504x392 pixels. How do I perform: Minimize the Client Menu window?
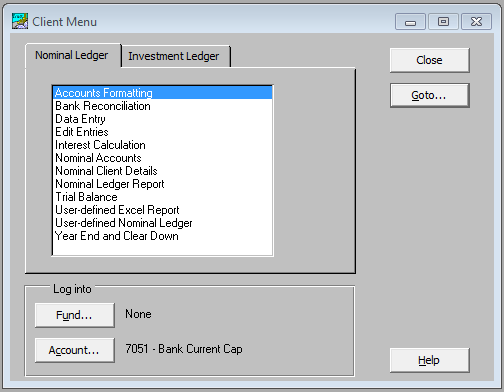pyautogui.click(x=410, y=22)
